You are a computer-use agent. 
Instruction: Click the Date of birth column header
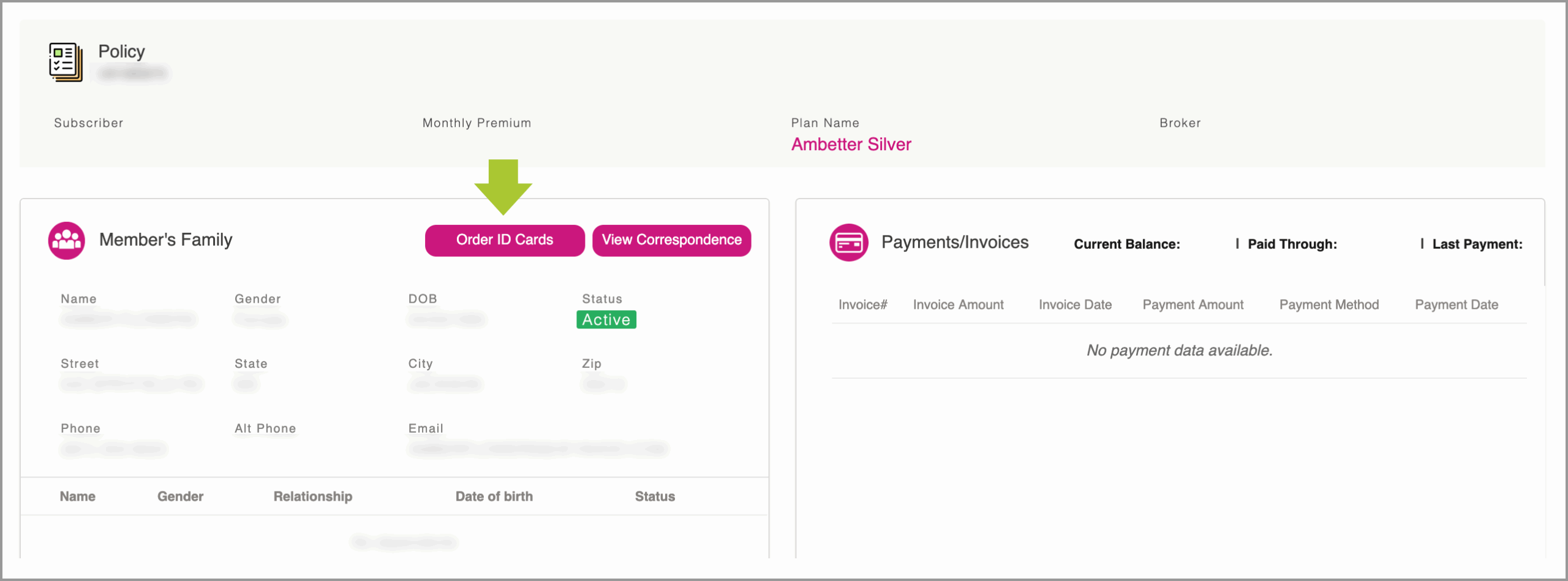(x=494, y=496)
